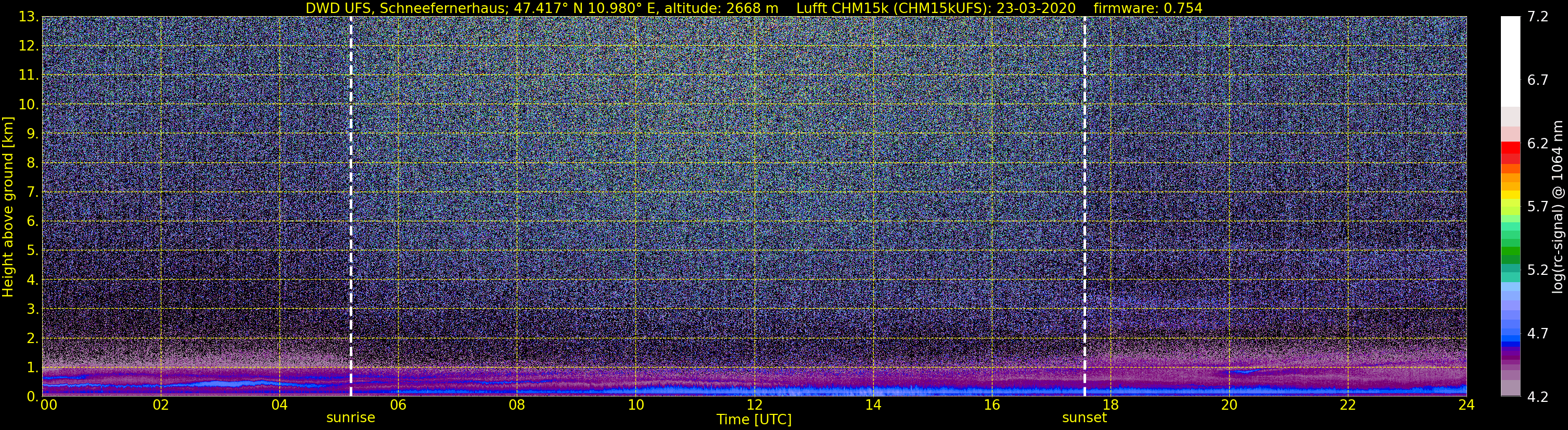Viewport: 1568px width, 430px height.
Task: Click the height axis tick label 13
Action: 29,17
